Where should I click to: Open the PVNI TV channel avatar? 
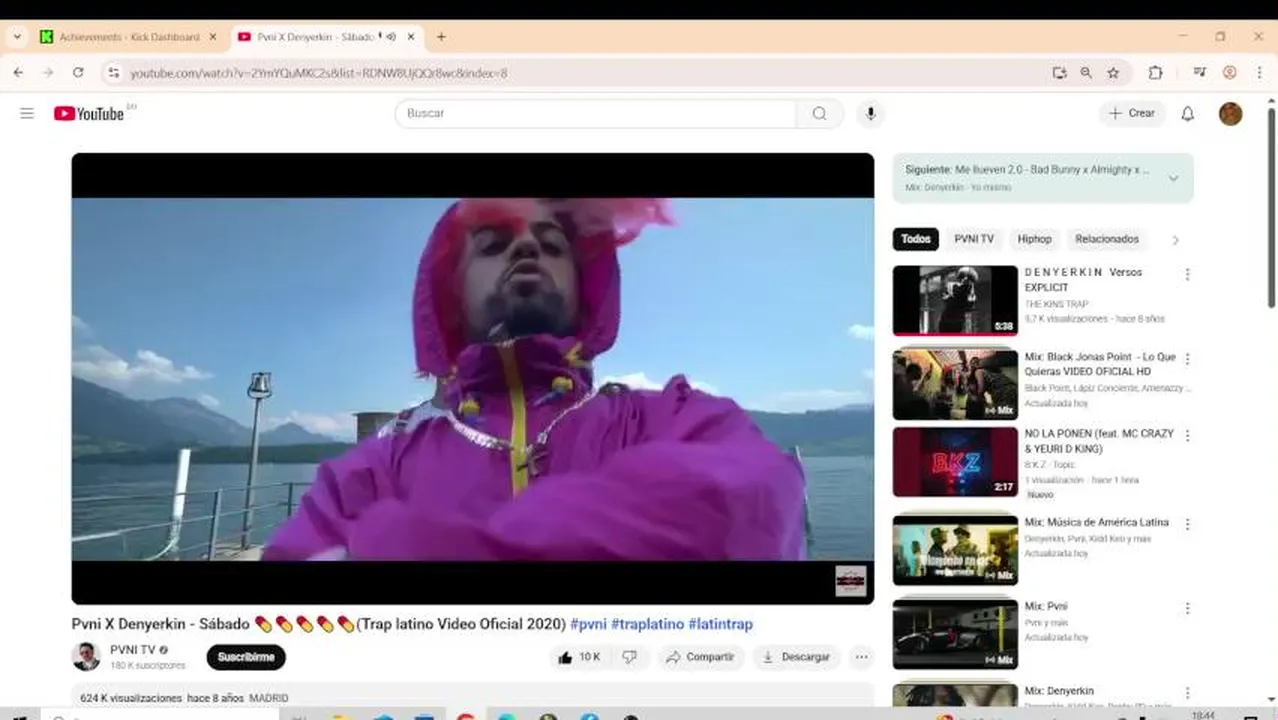click(x=86, y=657)
